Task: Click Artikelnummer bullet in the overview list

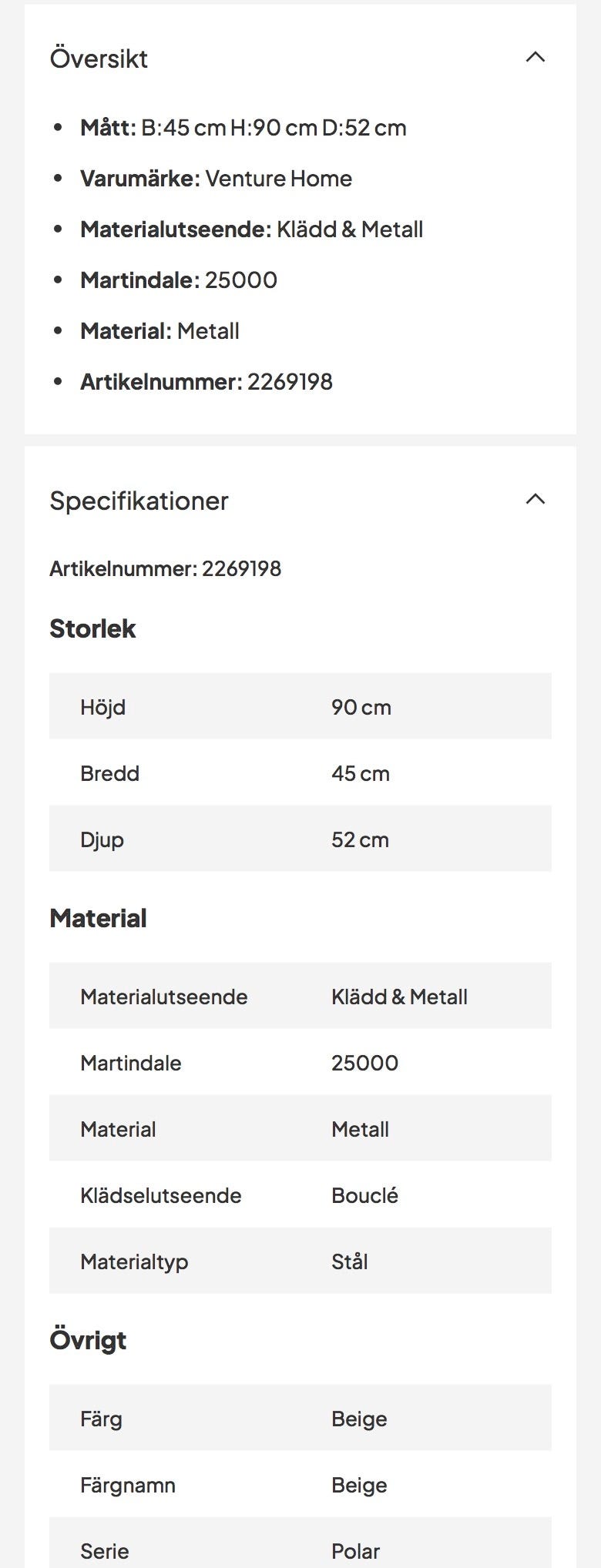Action: (x=206, y=382)
